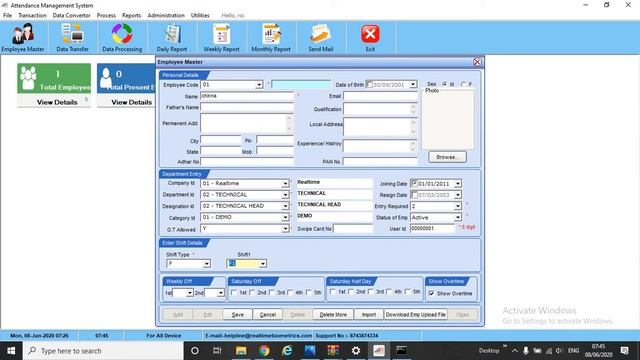The height and width of the screenshot is (360, 640).
Task: Open the Utilities menu
Action: [200, 15]
